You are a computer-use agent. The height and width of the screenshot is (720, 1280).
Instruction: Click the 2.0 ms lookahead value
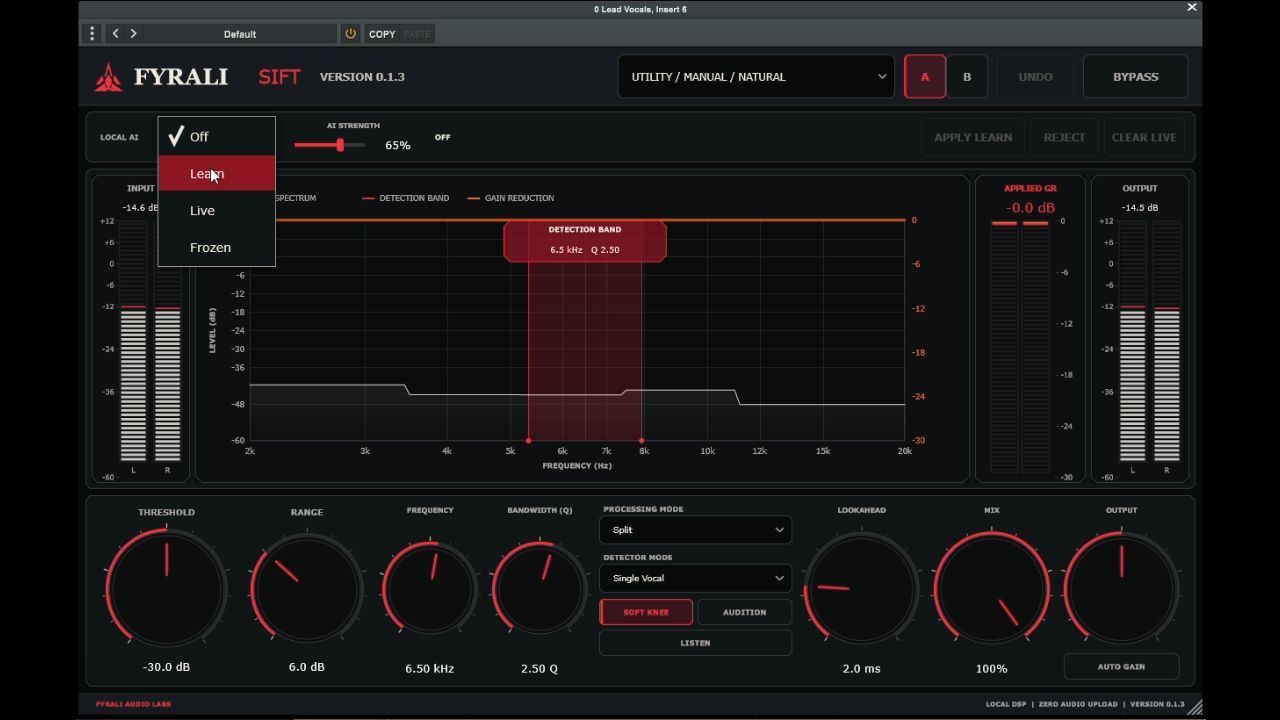861,669
